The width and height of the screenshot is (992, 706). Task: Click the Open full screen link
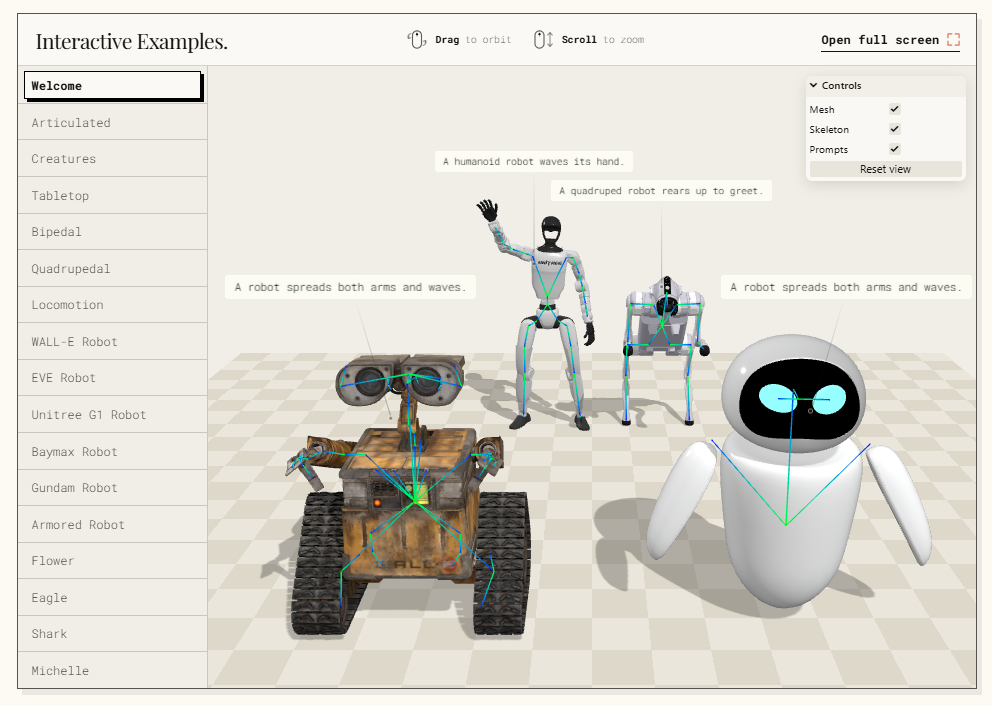[890, 40]
